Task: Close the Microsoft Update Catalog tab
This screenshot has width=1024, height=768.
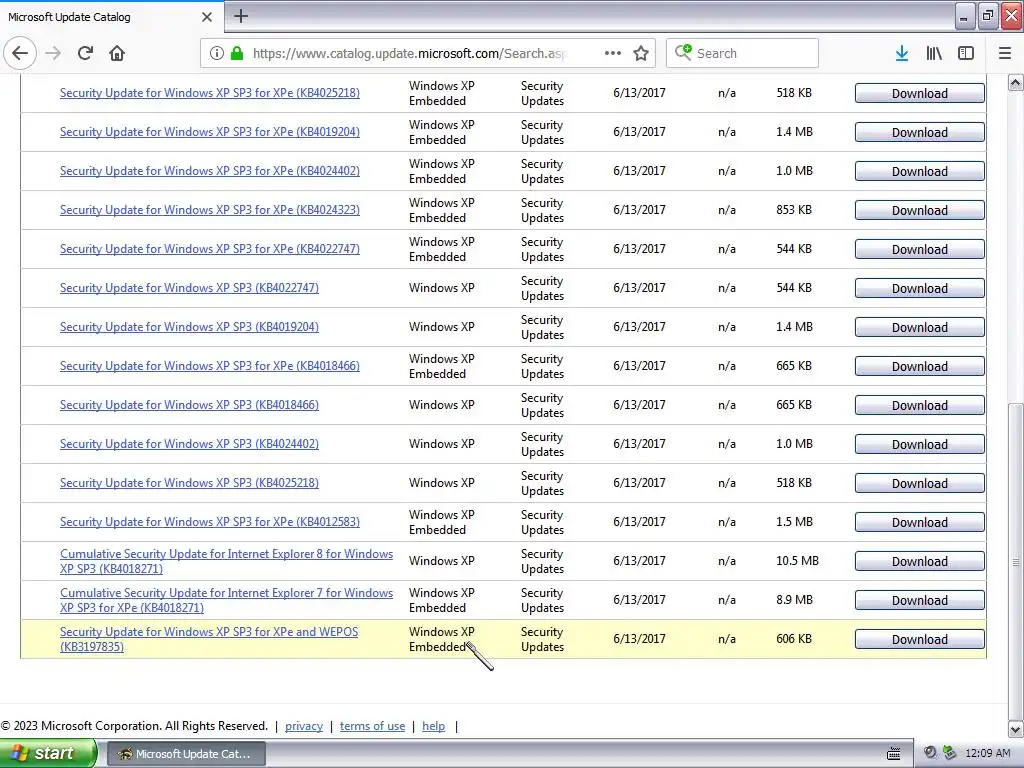Action: (x=207, y=17)
